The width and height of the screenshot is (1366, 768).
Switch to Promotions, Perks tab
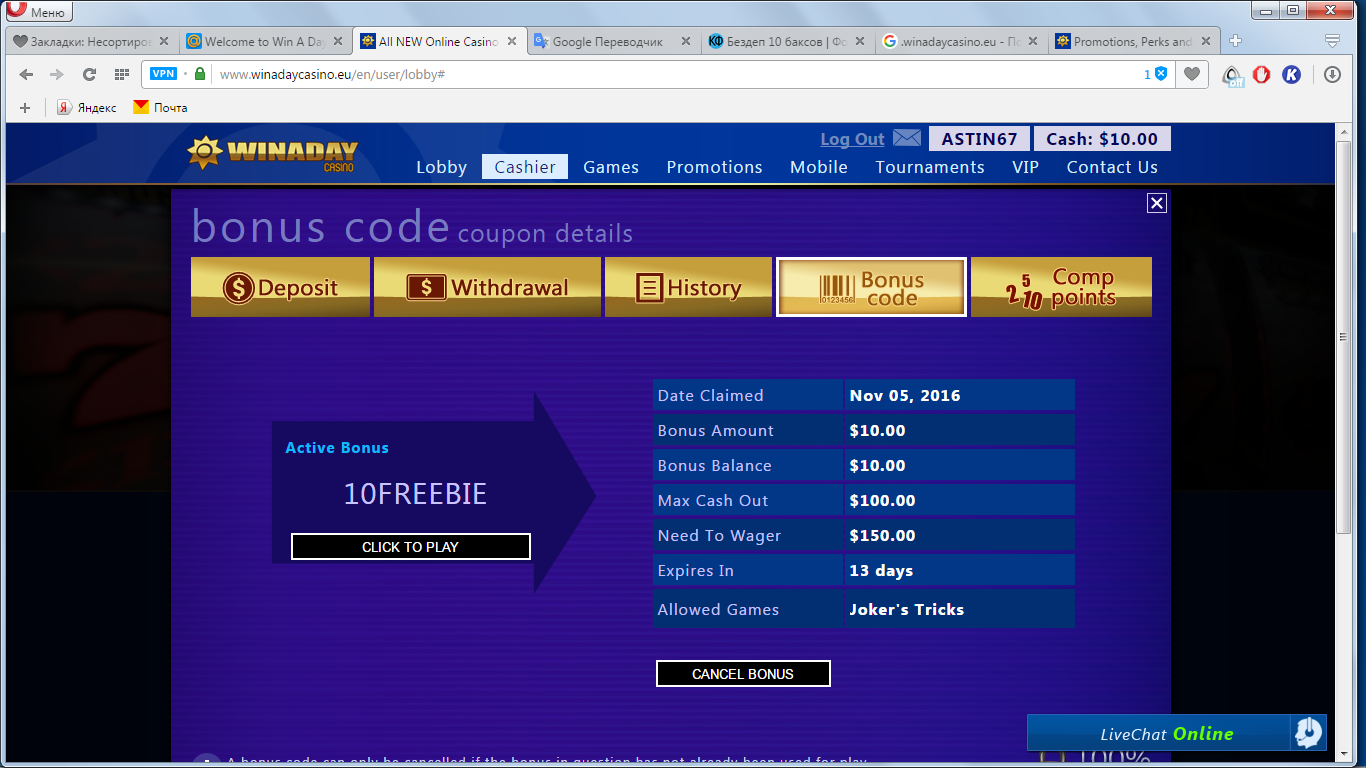[1133, 42]
